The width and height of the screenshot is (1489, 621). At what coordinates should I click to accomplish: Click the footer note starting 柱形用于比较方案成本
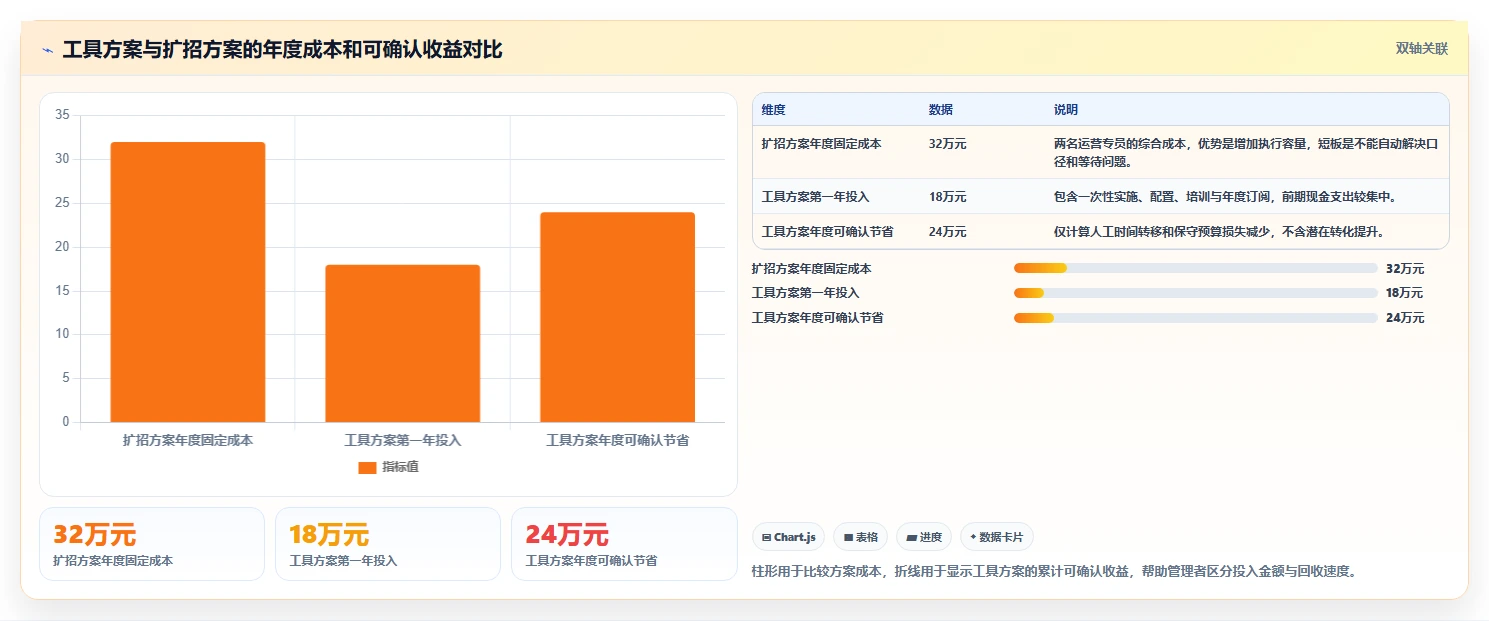click(1056, 572)
